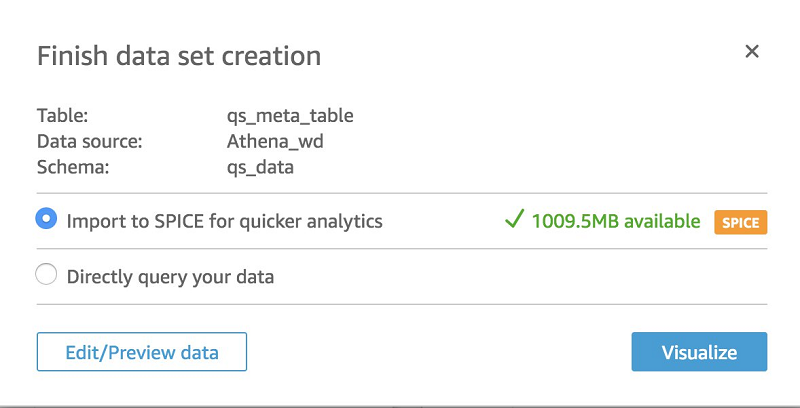Click the word Visualize inside the blue button

[x=699, y=352]
